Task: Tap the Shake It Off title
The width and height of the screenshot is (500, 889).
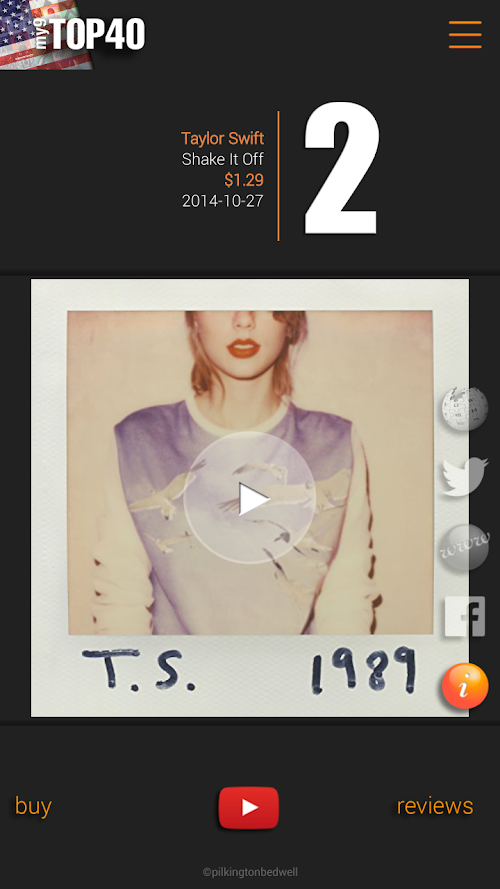Action: pyautogui.click(x=222, y=159)
